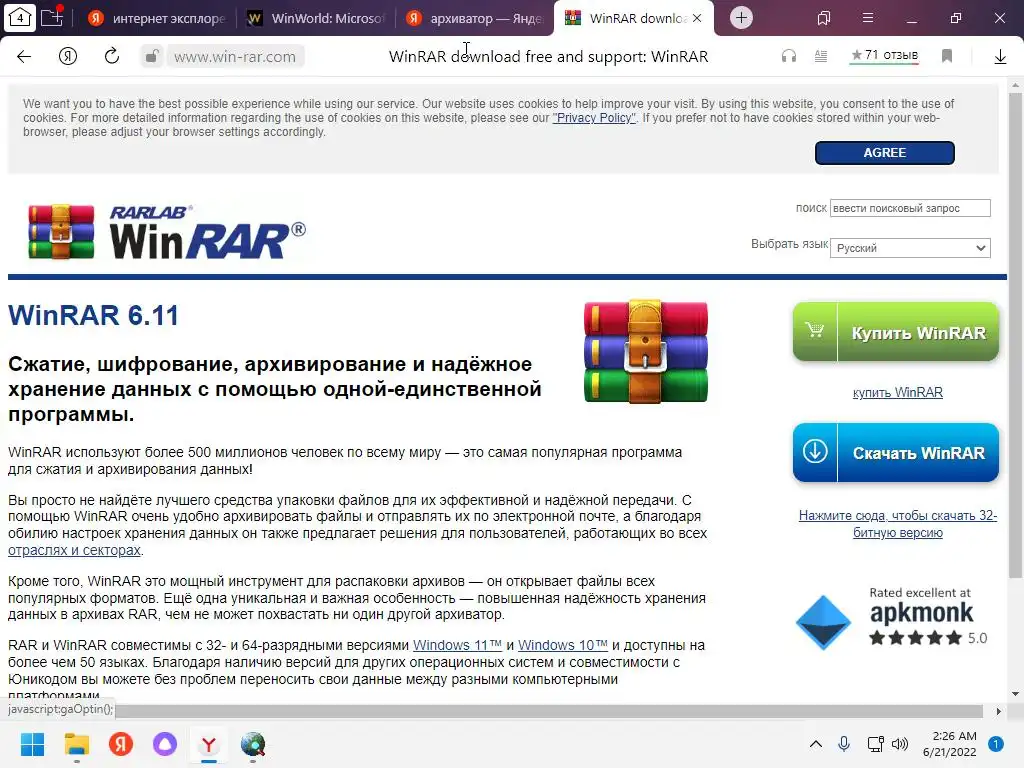Open the bookmarks collections icon in title bar
Viewport: 1024px width, 768px height.
click(x=824, y=18)
